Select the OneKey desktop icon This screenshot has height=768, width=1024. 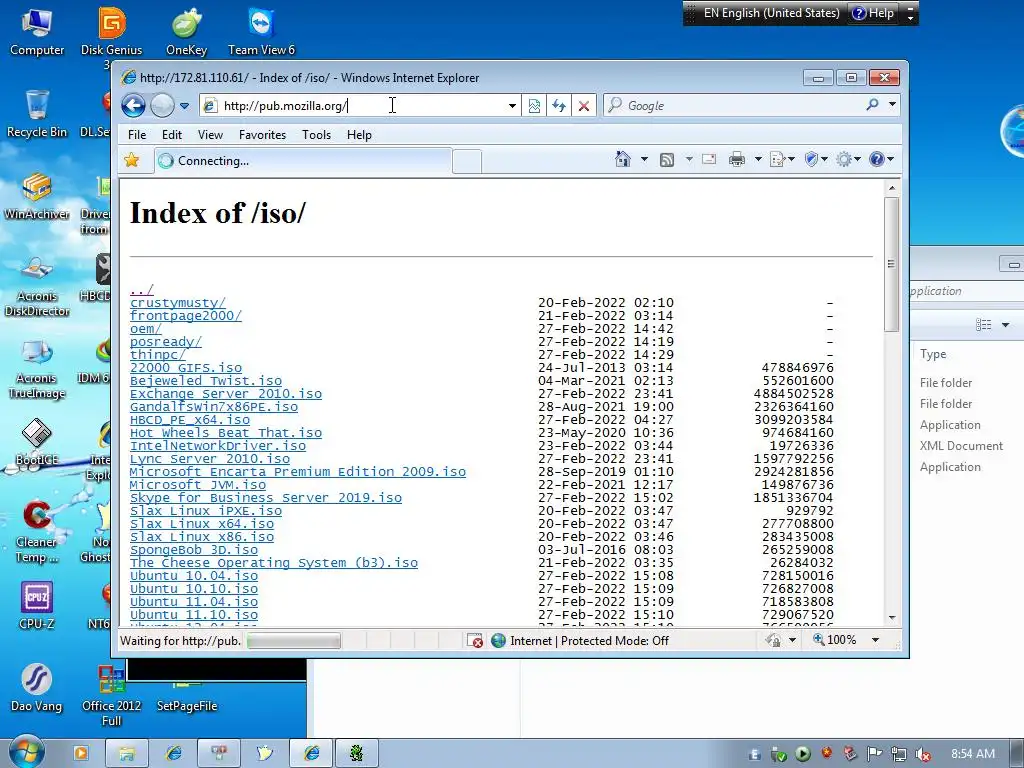tap(187, 31)
